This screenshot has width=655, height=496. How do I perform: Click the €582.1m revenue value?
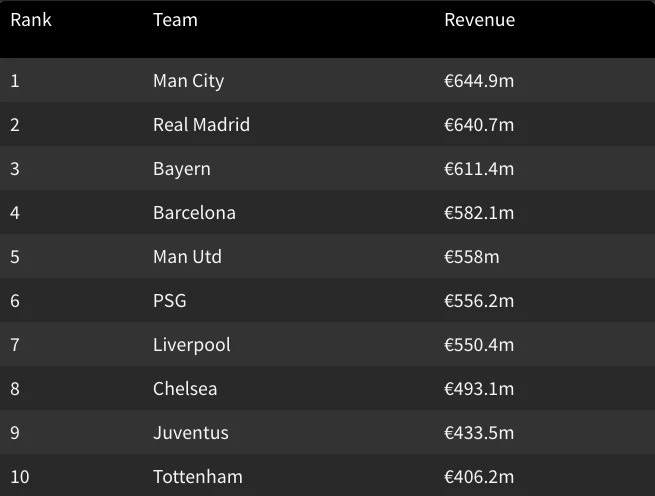(x=479, y=213)
